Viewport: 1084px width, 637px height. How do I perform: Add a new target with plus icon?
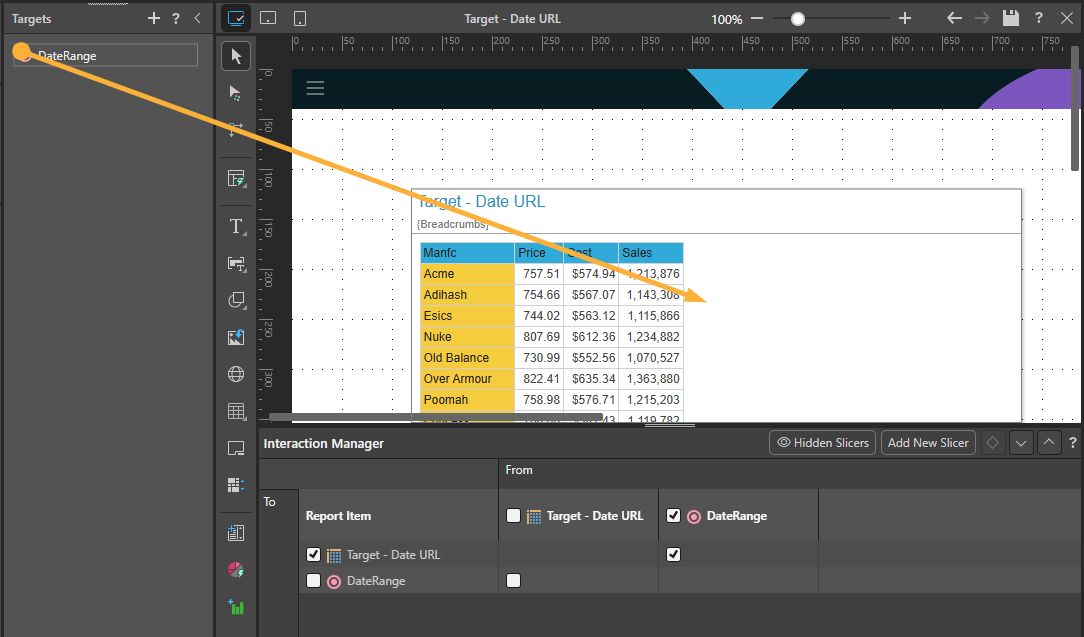coord(153,18)
